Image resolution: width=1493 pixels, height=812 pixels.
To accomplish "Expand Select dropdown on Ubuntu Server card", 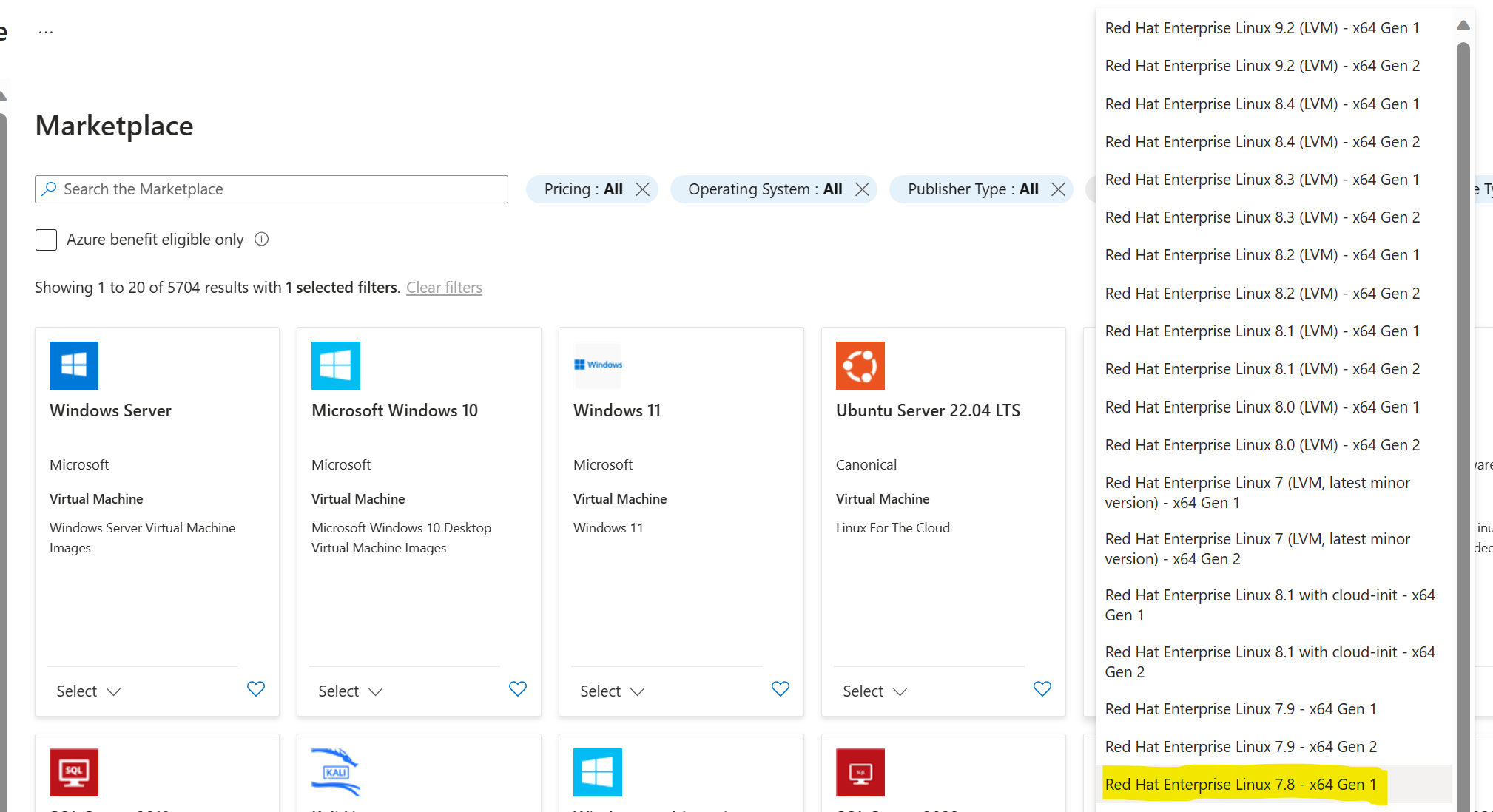I will pos(874,691).
